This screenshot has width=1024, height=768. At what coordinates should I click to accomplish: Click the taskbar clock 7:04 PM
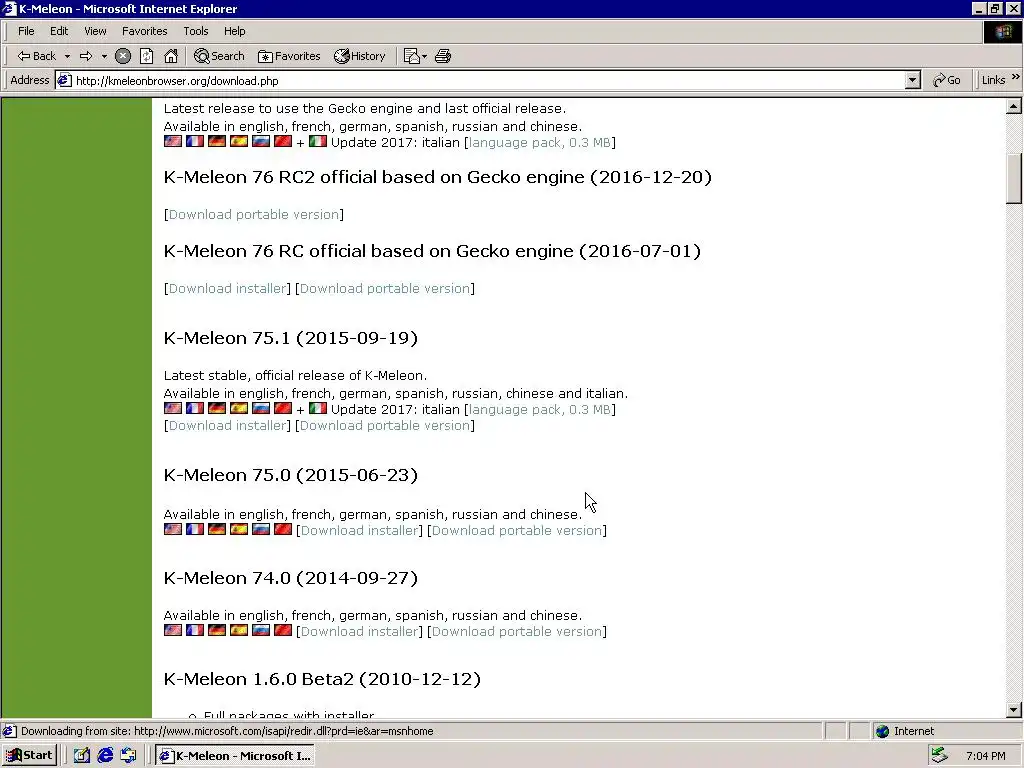(985, 756)
